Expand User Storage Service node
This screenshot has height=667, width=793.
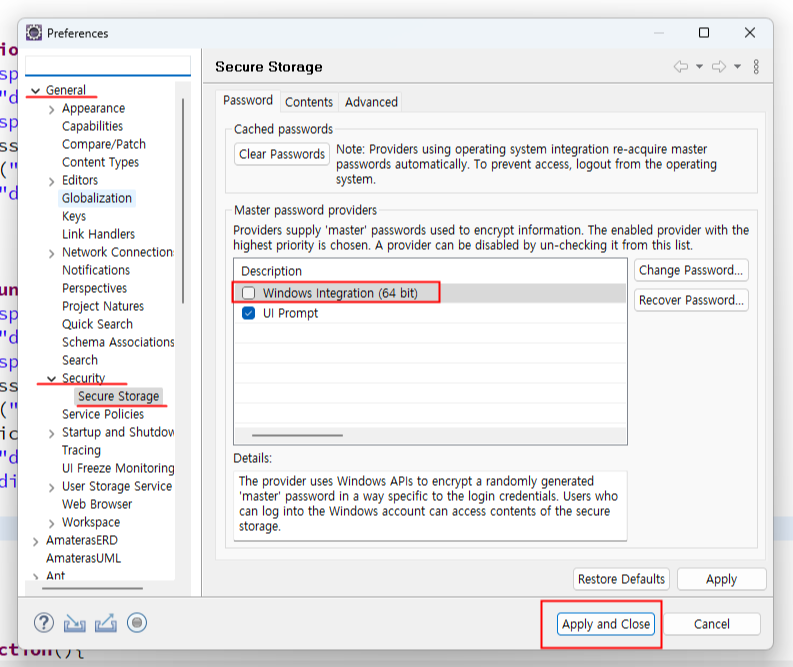[x=52, y=487]
